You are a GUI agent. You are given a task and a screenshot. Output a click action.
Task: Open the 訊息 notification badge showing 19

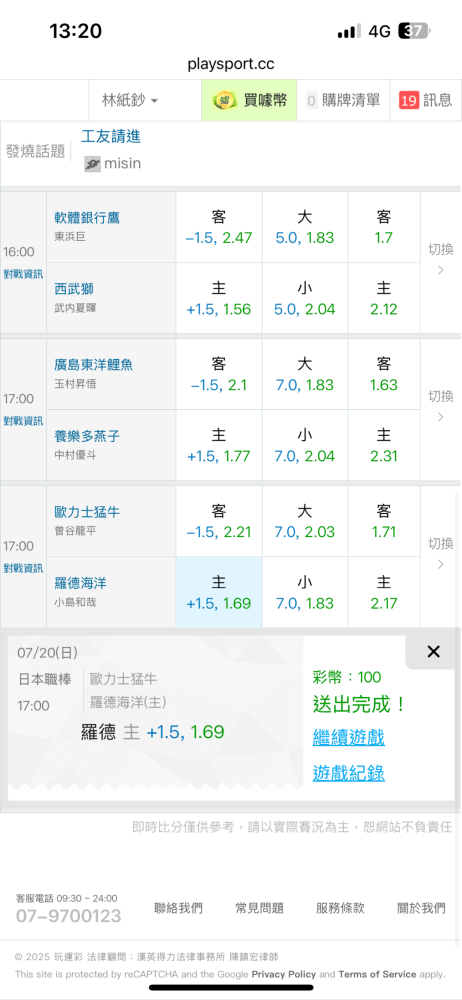pyautogui.click(x=408, y=100)
